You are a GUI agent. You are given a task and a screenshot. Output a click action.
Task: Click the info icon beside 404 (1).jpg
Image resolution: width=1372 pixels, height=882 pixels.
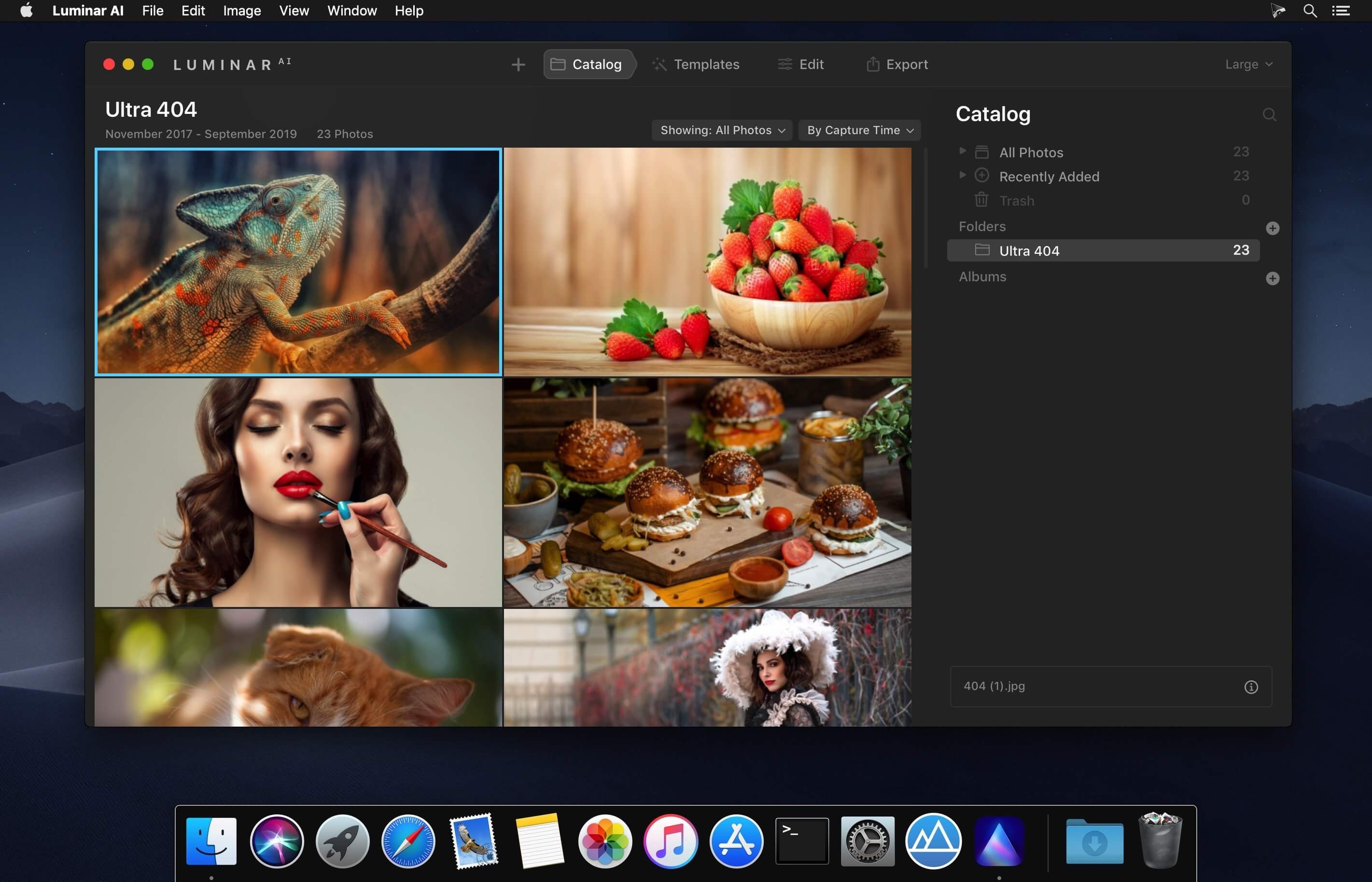[x=1250, y=687]
